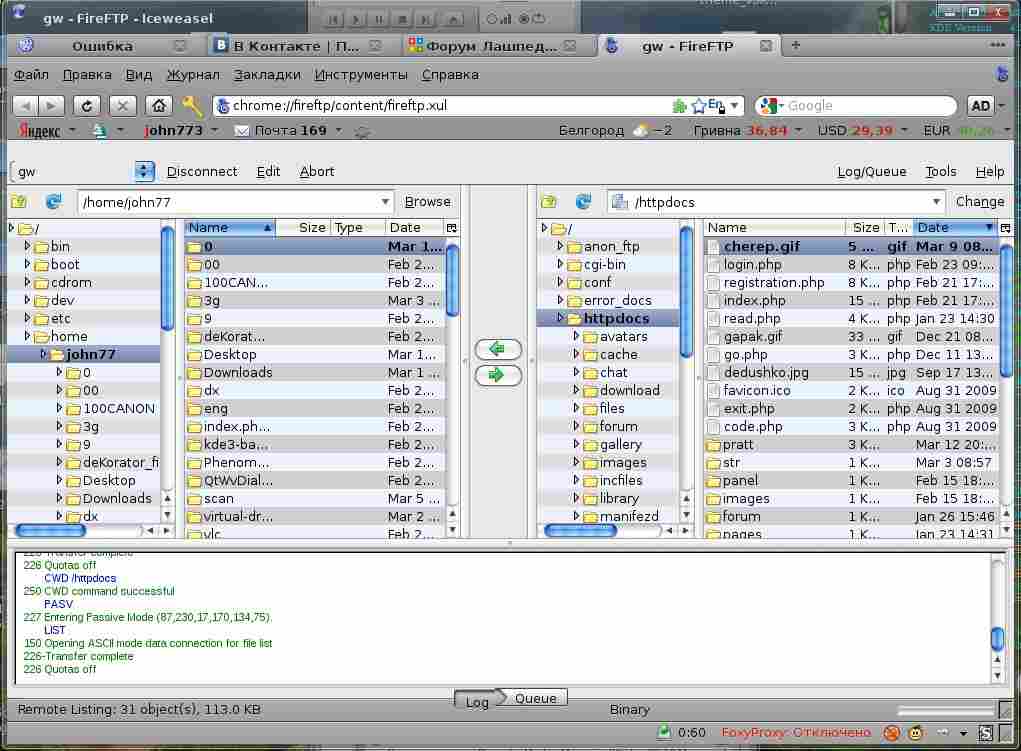Open the FireFTP Tools menu
The height and width of the screenshot is (751, 1021).
(941, 171)
